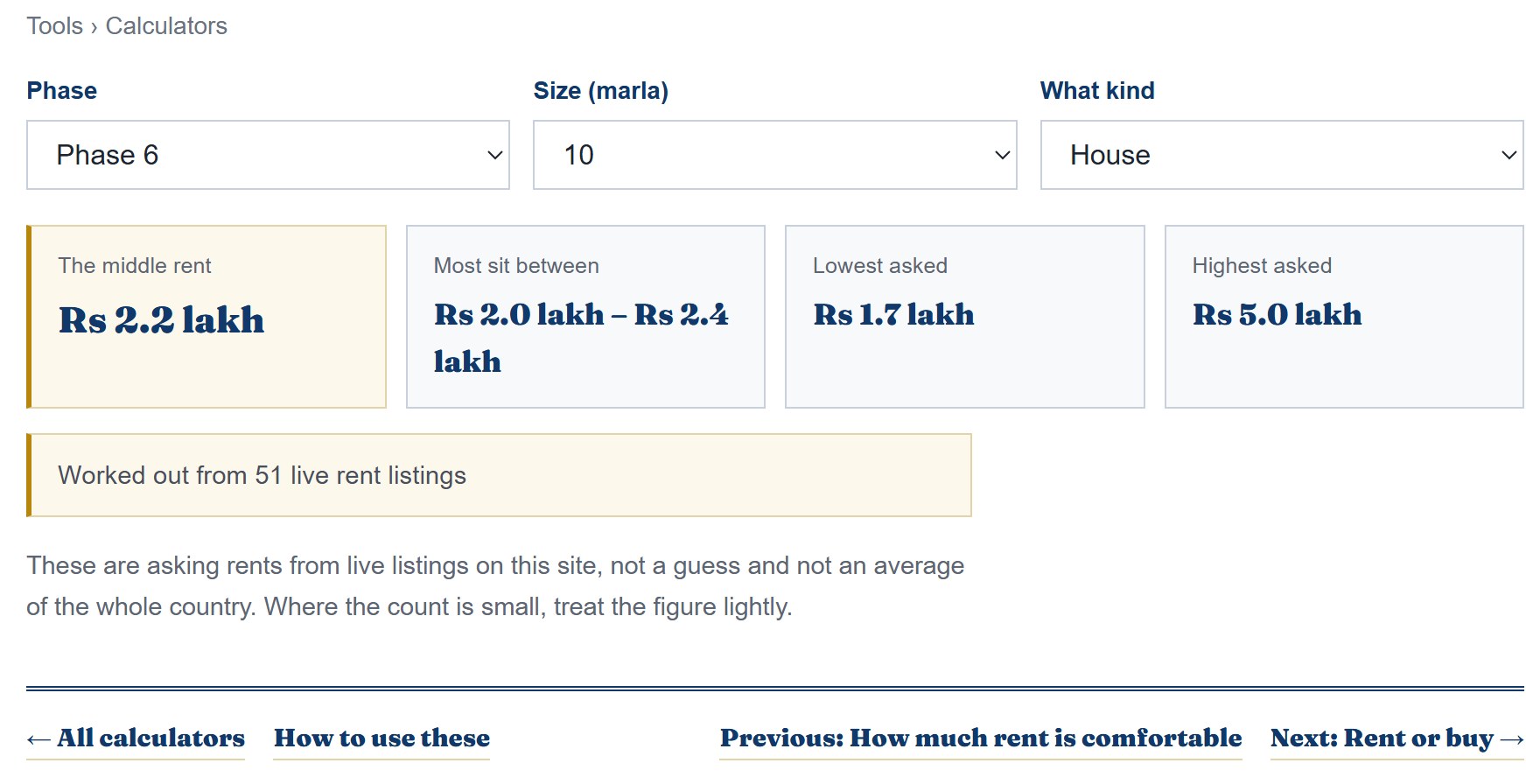Click the chevron arrow on House dropdown
This screenshot has height=784, width=1526.
(x=1508, y=155)
